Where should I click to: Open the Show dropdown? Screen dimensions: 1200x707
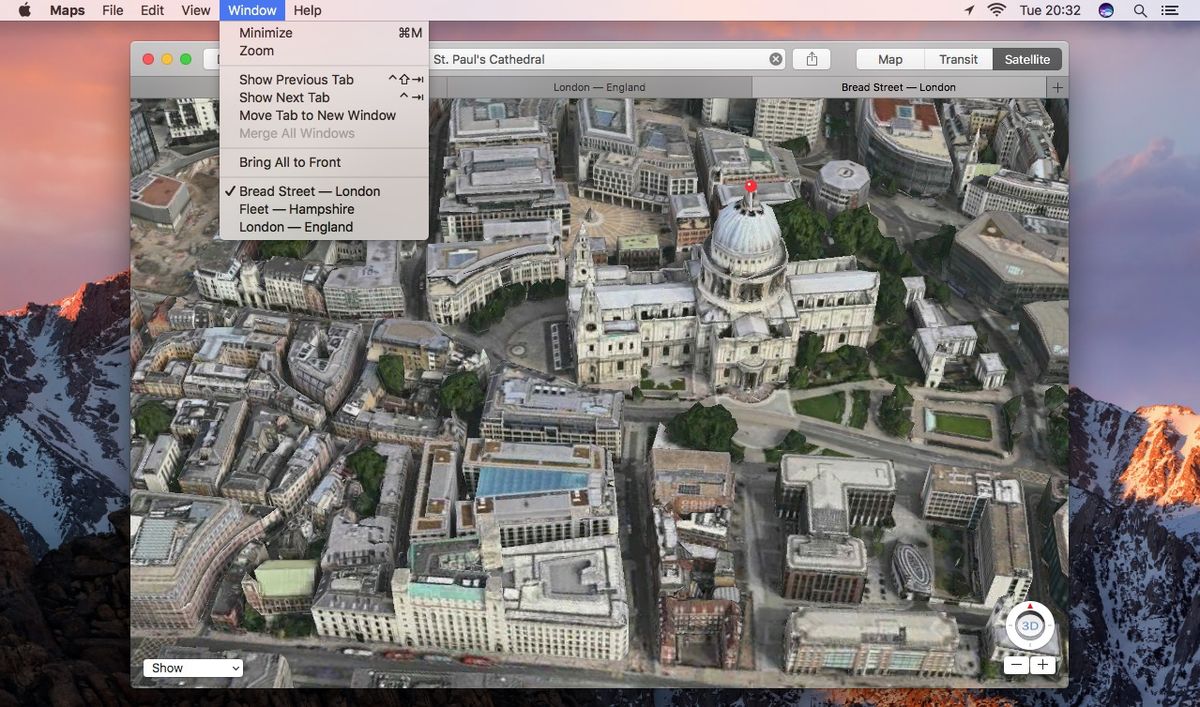pyautogui.click(x=193, y=668)
